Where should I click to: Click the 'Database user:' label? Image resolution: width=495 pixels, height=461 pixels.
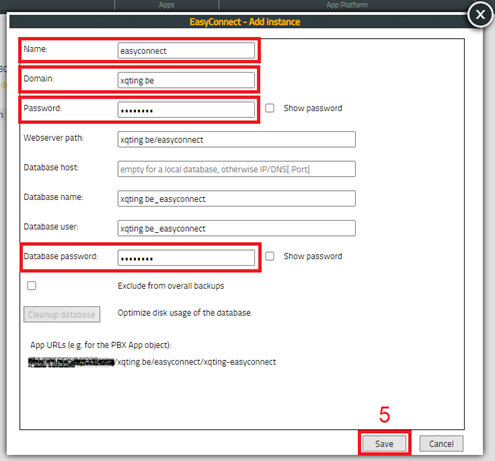click(51, 227)
